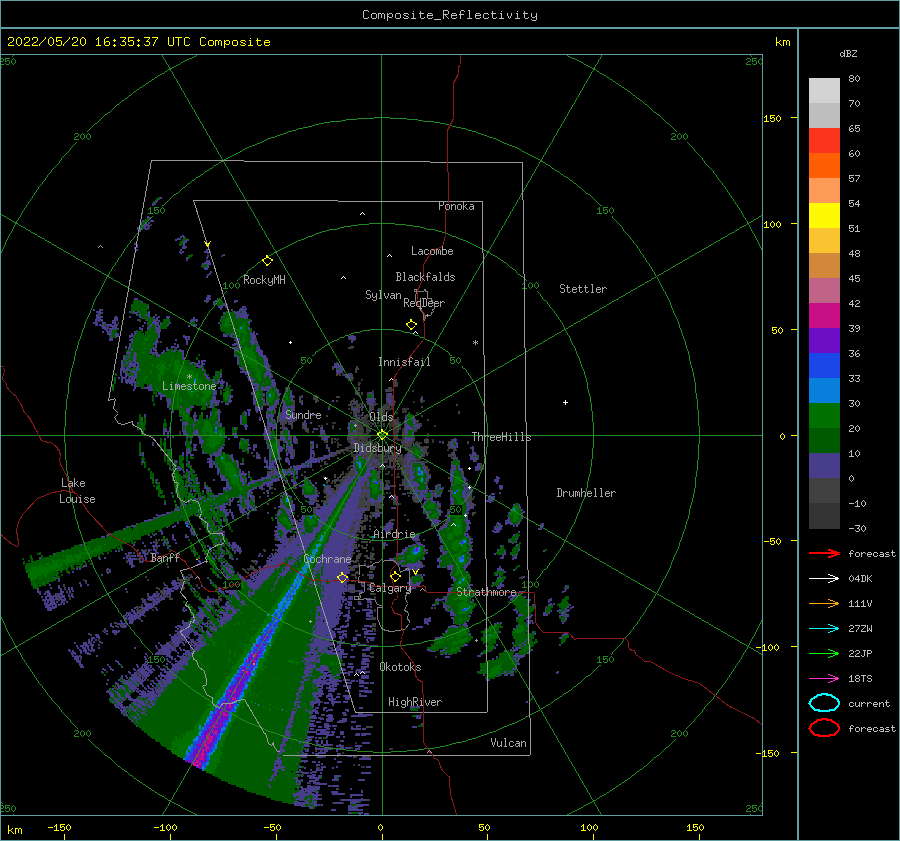Select the light blue 30-33 dBZ swatch
Screen dimensions: 900x841
coord(824,390)
